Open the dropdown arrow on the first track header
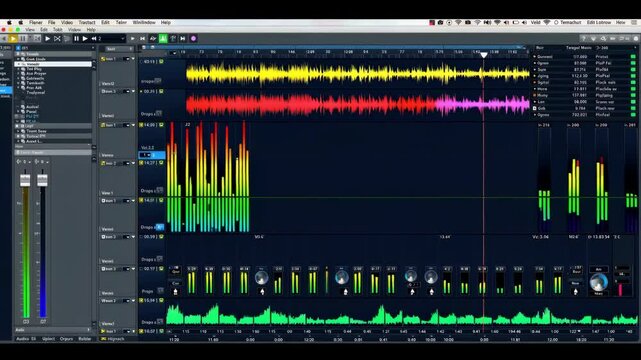The height and width of the screenshot is (360, 641). click(133, 59)
